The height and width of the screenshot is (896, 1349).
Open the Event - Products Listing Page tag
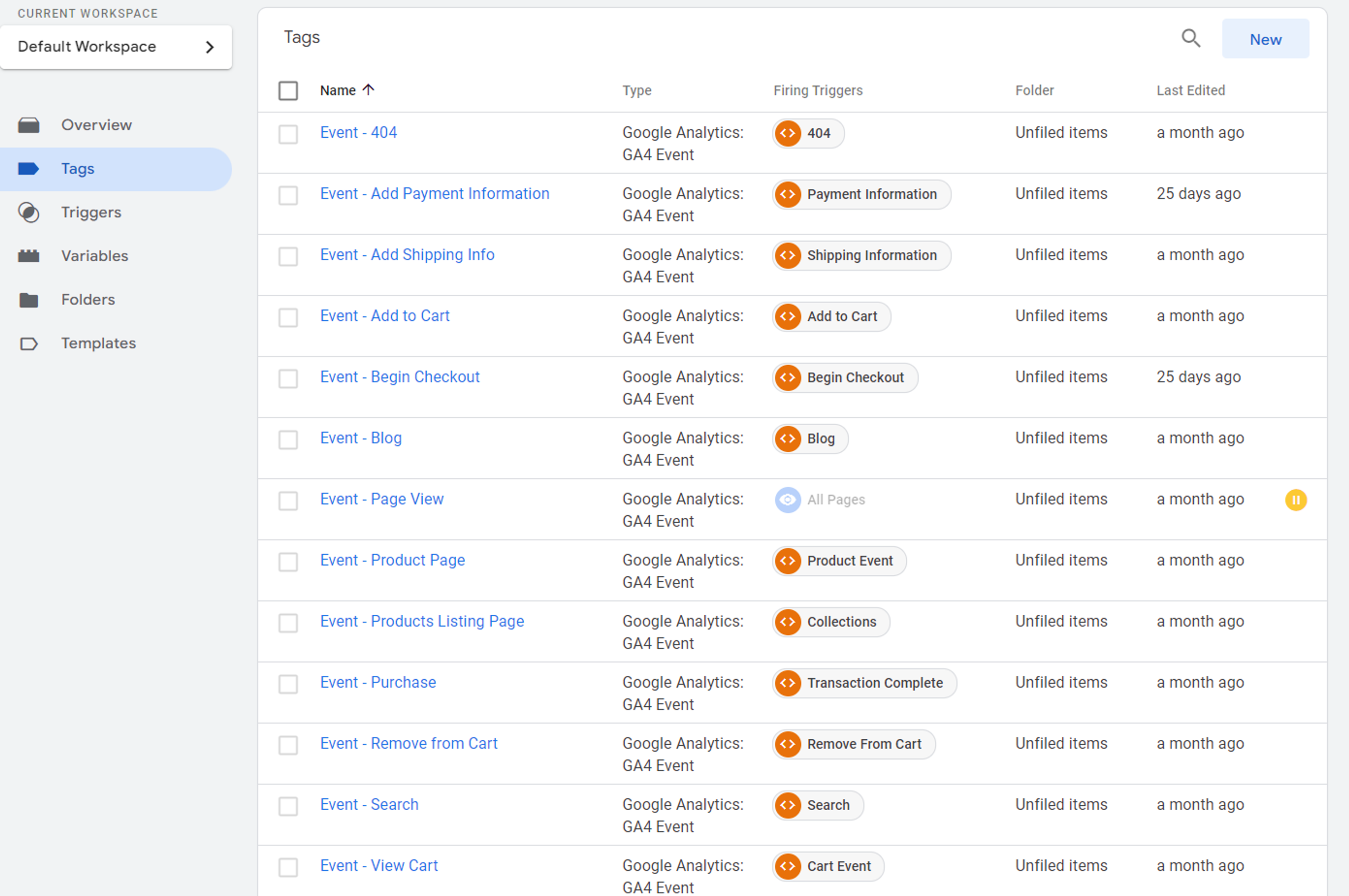point(422,622)
